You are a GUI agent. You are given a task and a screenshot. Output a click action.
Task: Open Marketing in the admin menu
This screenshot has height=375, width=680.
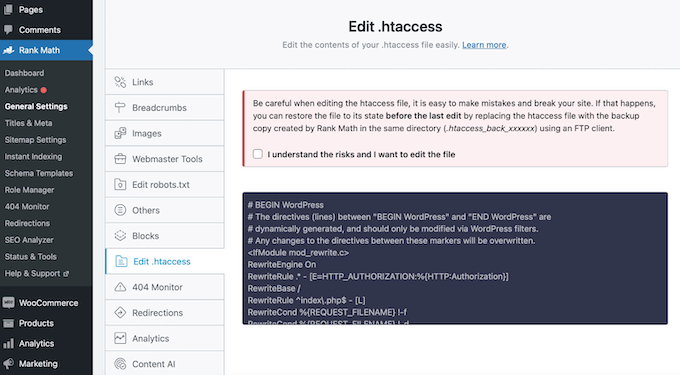pyautogui.click(x=46, y=363)
